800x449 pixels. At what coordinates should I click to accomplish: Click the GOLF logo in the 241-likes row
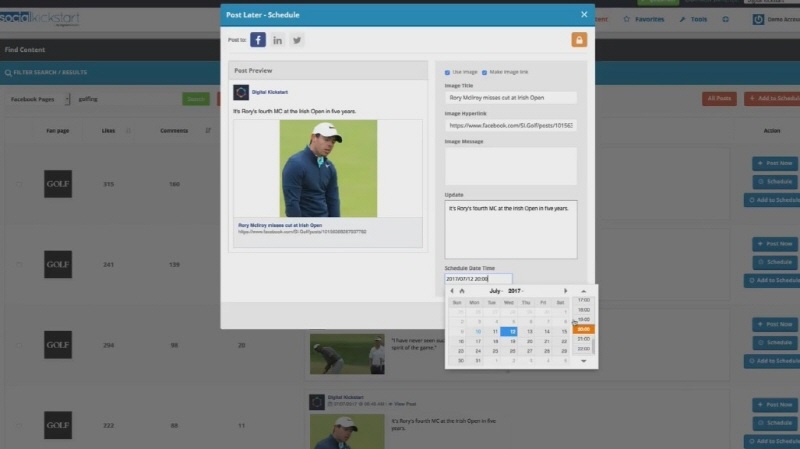tap(58, 264)
